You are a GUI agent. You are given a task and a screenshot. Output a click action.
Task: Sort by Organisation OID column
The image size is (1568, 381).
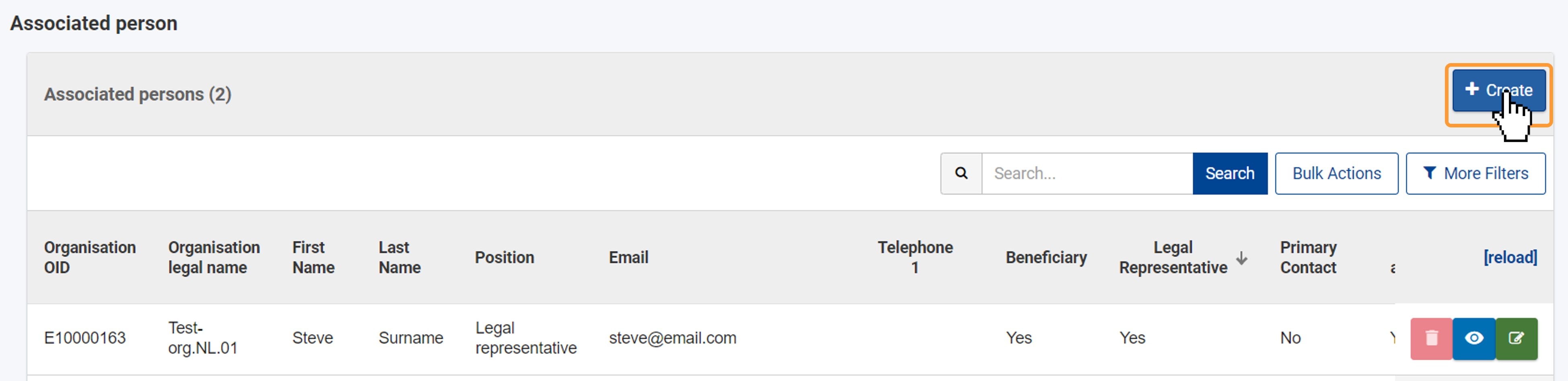tap(90, 258)
